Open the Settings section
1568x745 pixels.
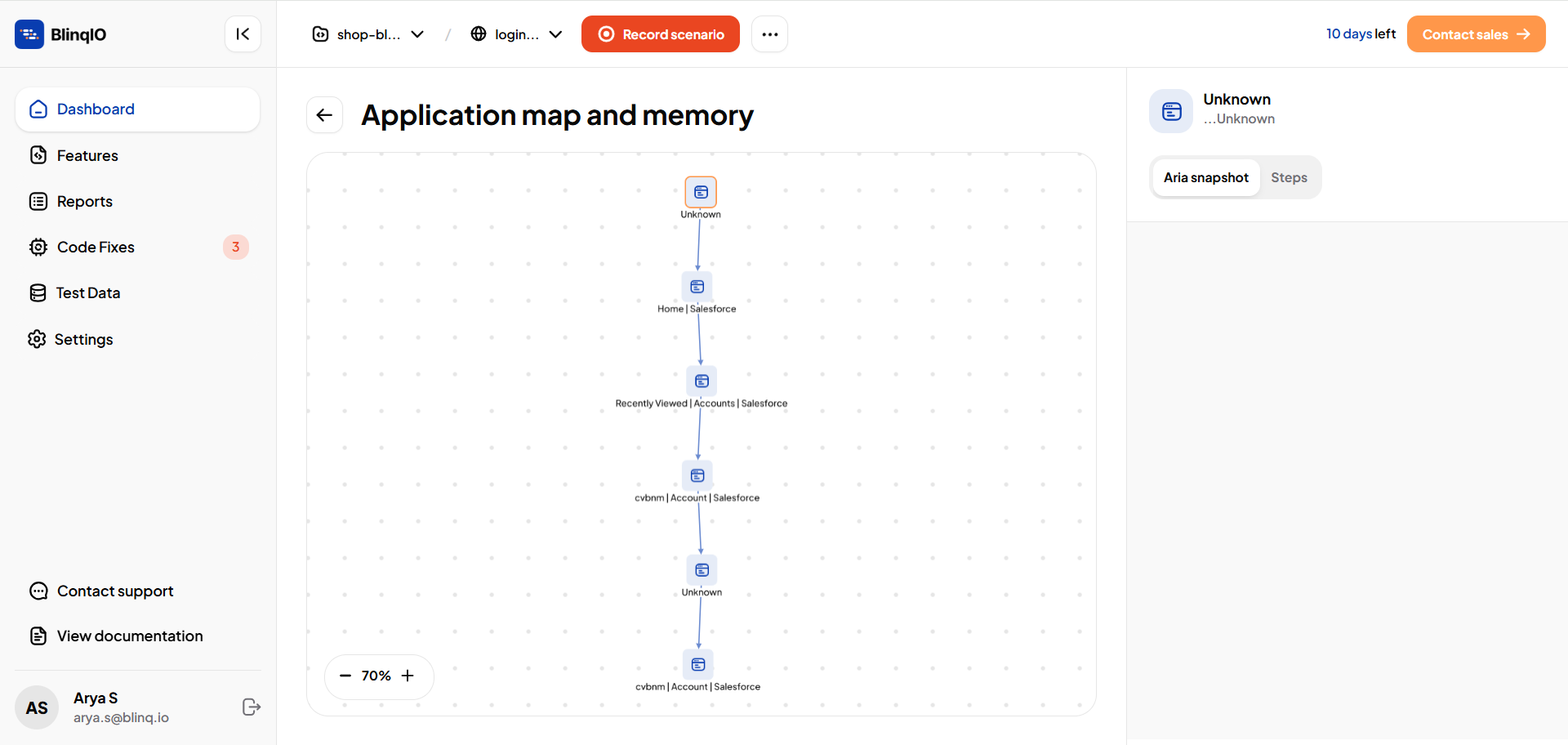(x=85, y=339)
